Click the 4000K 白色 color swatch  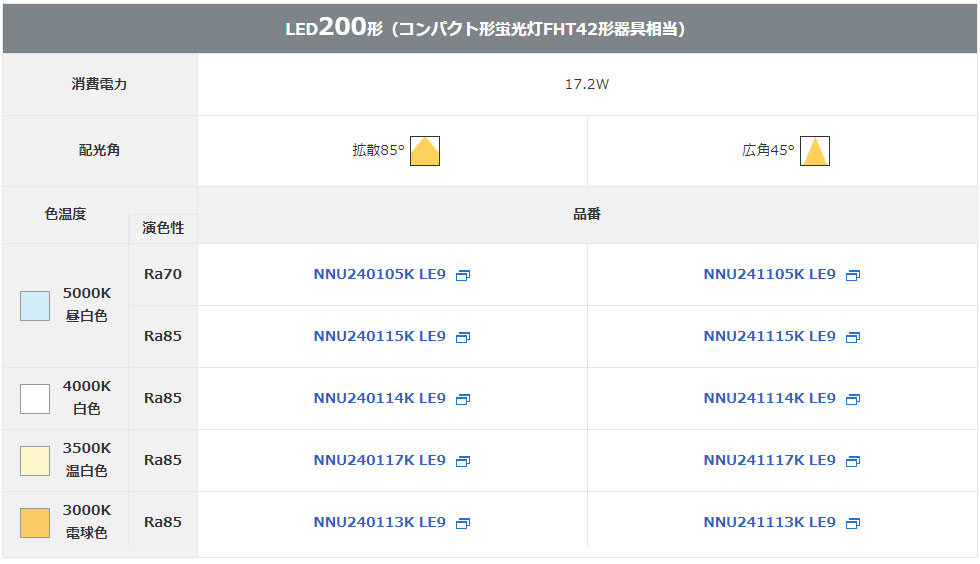35,398
